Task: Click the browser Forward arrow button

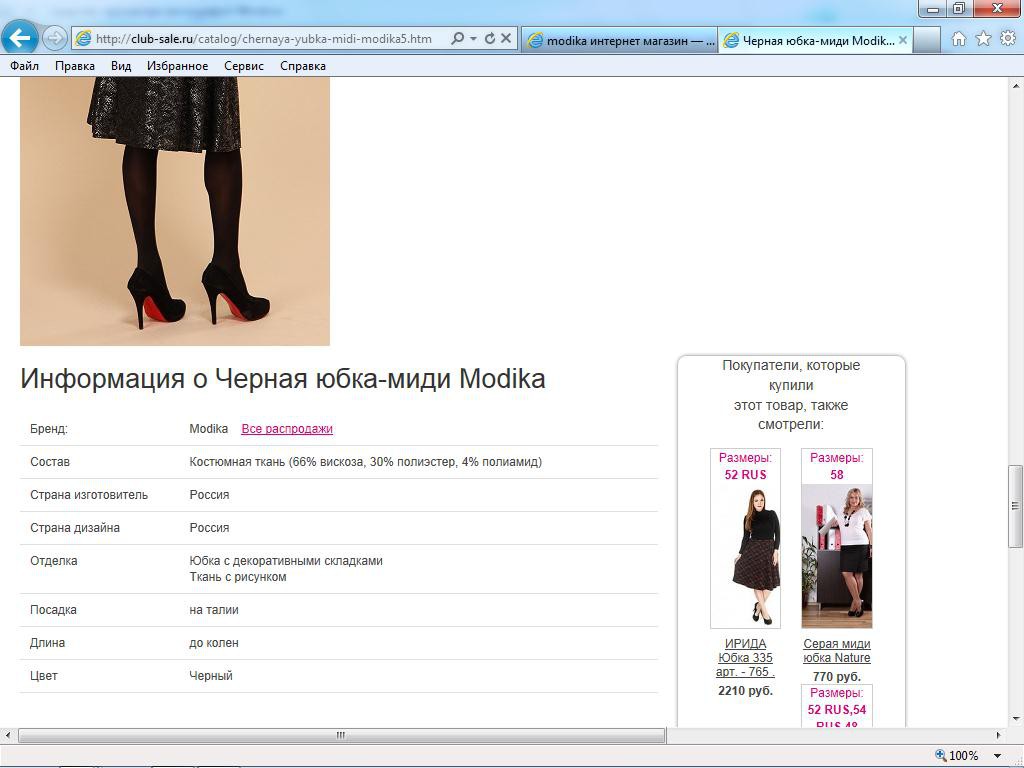Action: point(55,39)
